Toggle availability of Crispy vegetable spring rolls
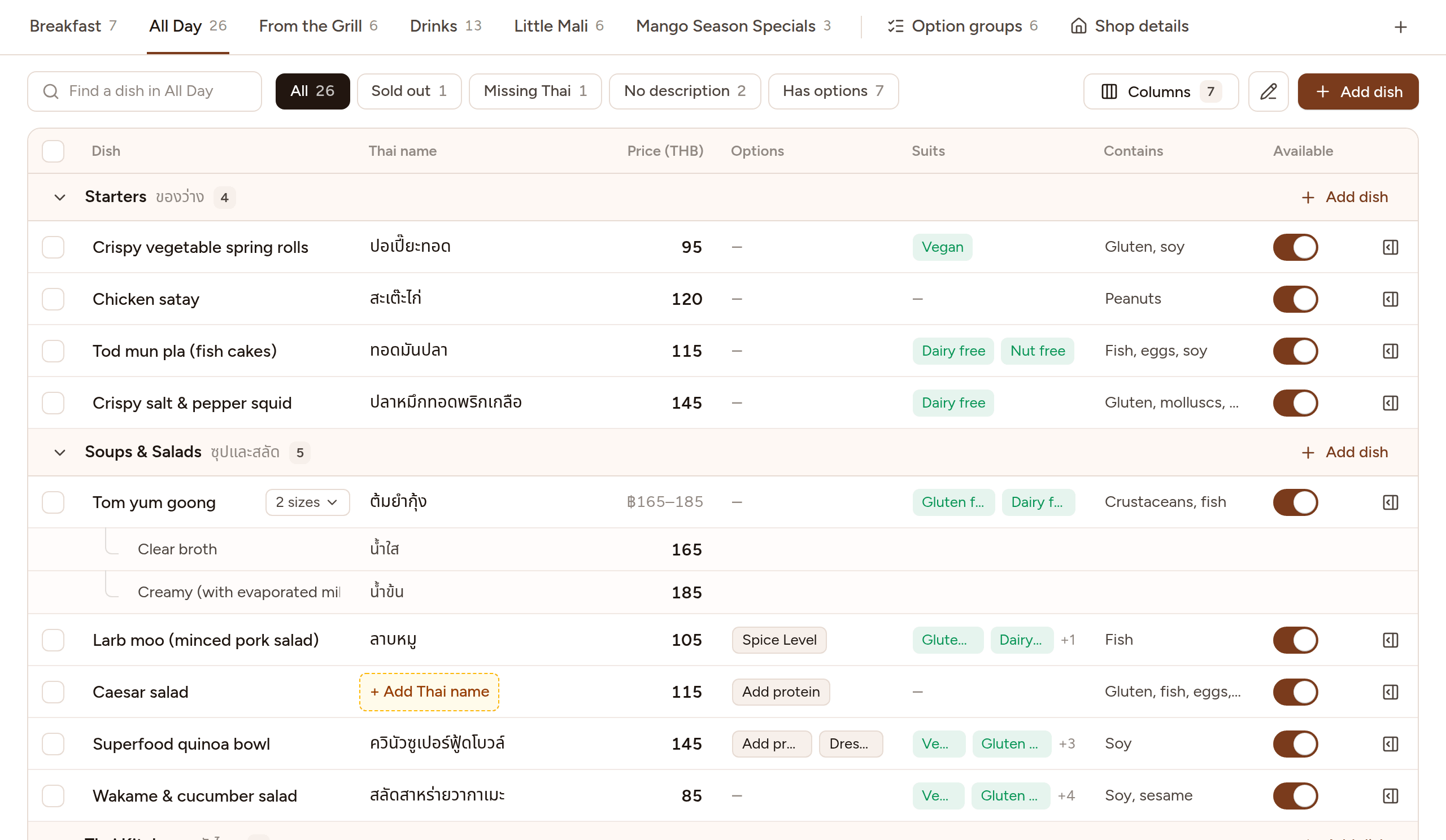The width and height of the screenshot is (1446, 840). point(1295,247)
